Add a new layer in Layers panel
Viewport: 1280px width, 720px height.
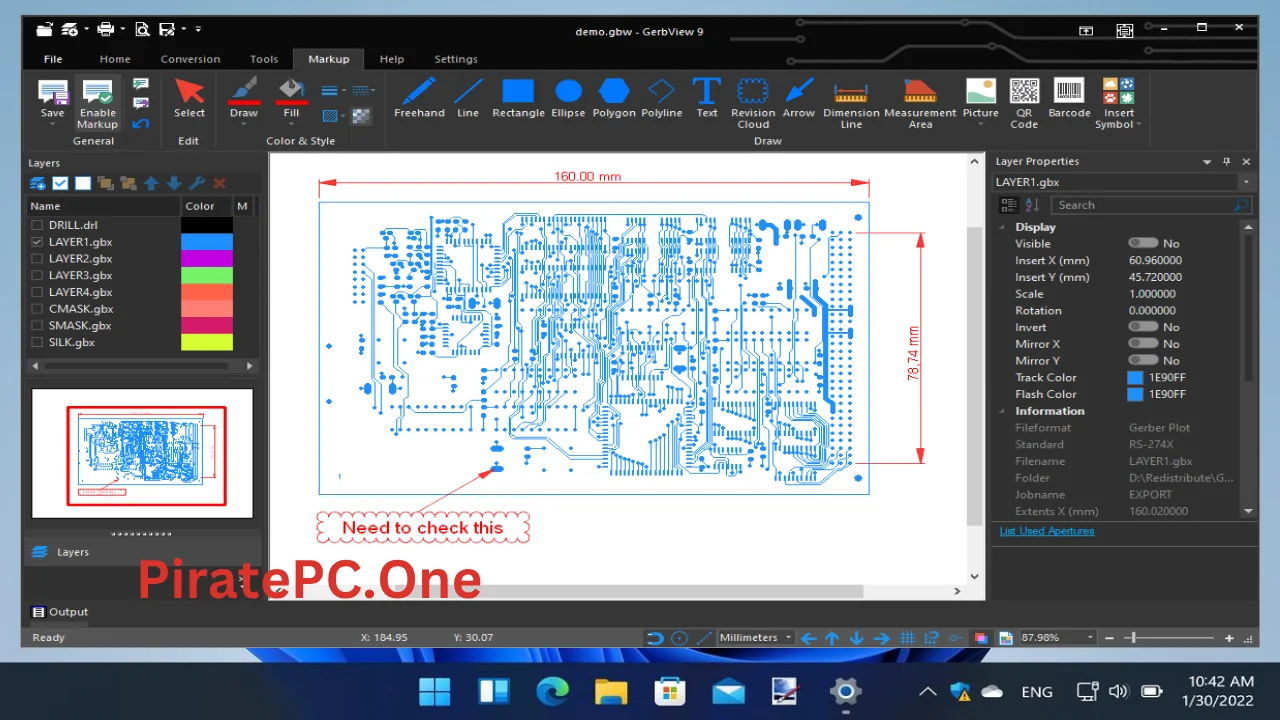click(x=38, y=183)
